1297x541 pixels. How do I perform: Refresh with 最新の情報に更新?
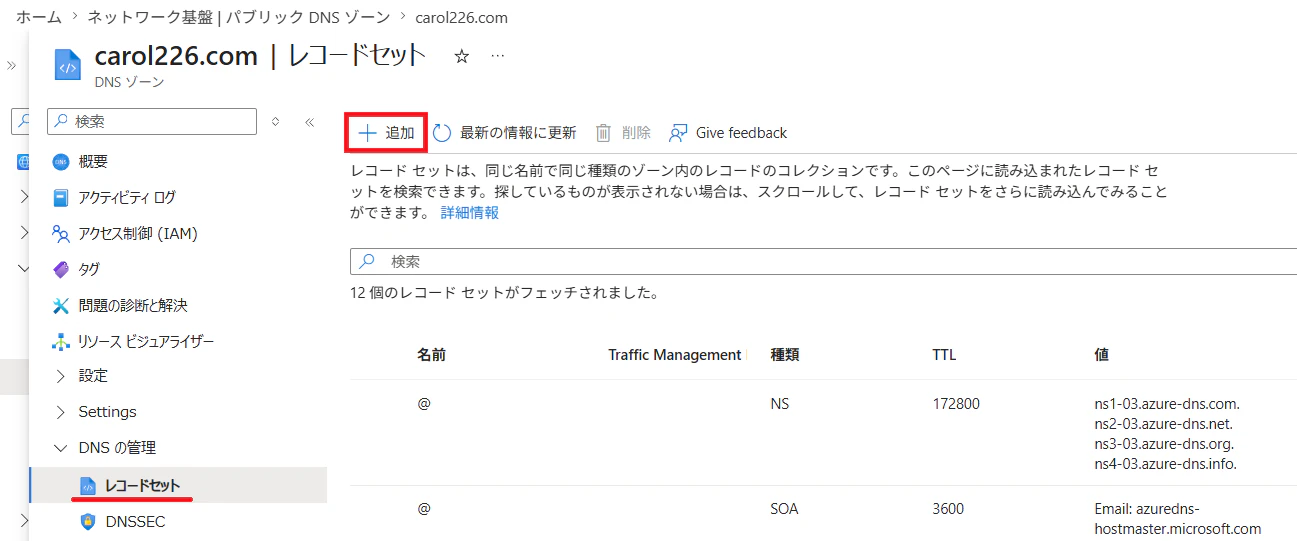click(x=505, y=133)
